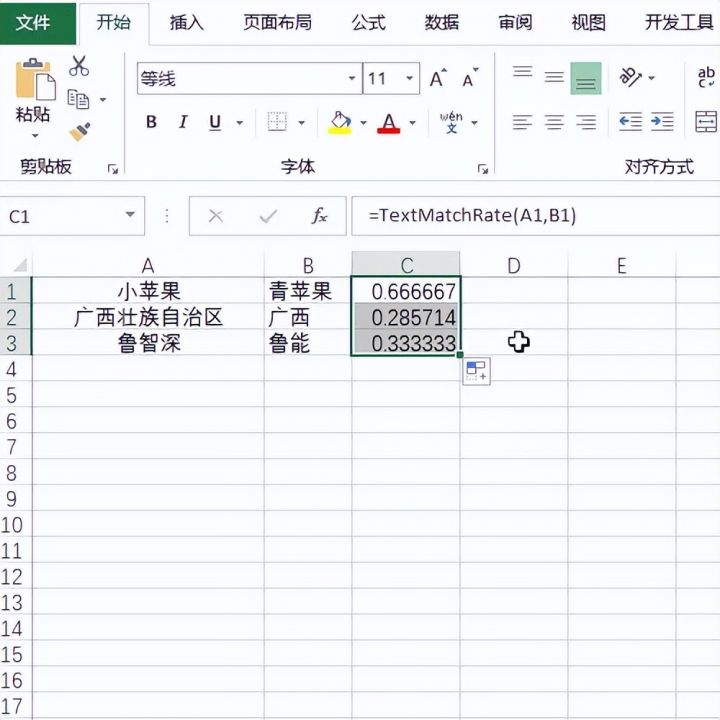Switch to the 开发工具 tab
720x720 pixels.
point(679,22)
